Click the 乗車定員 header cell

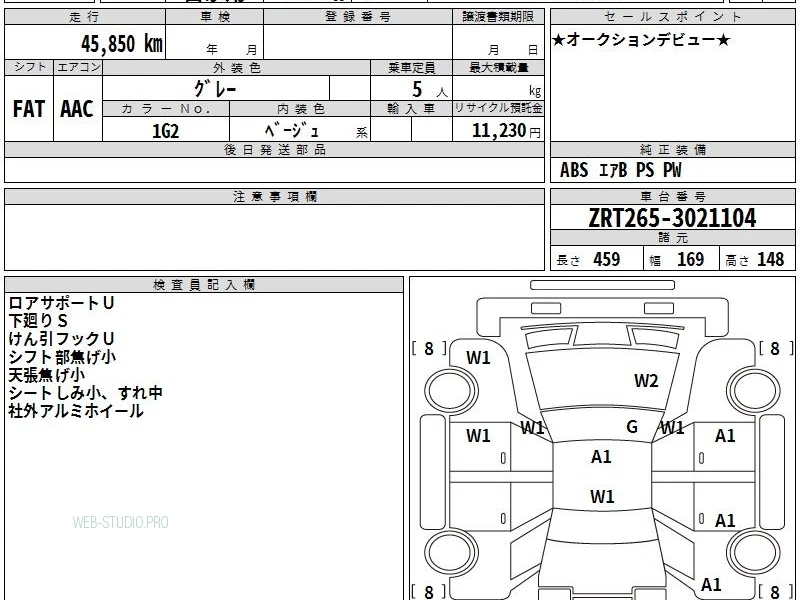412,68
